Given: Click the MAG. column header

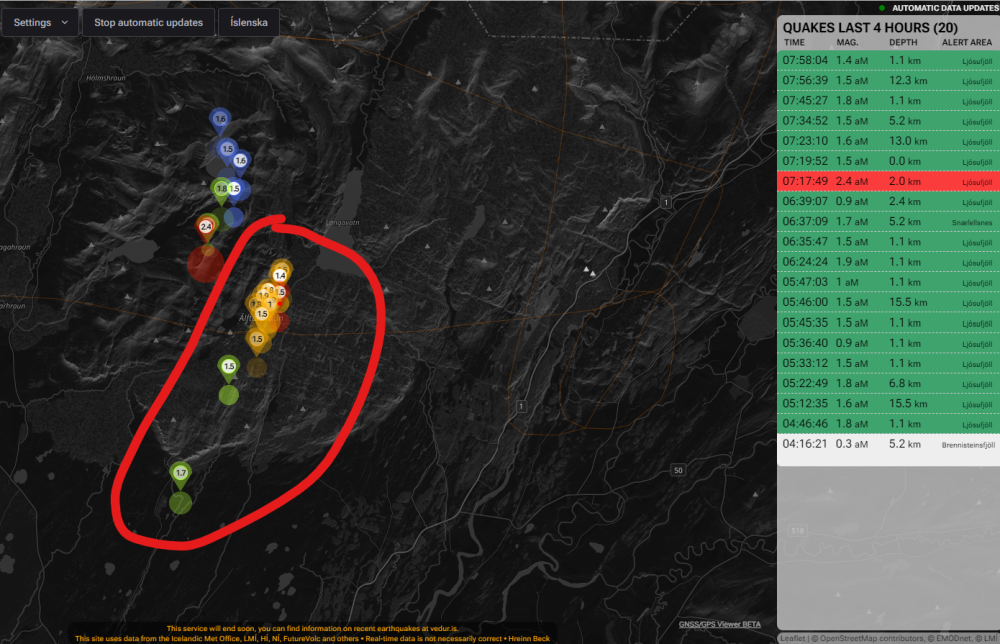Looking at the screenshot, I should click(847, 43).
